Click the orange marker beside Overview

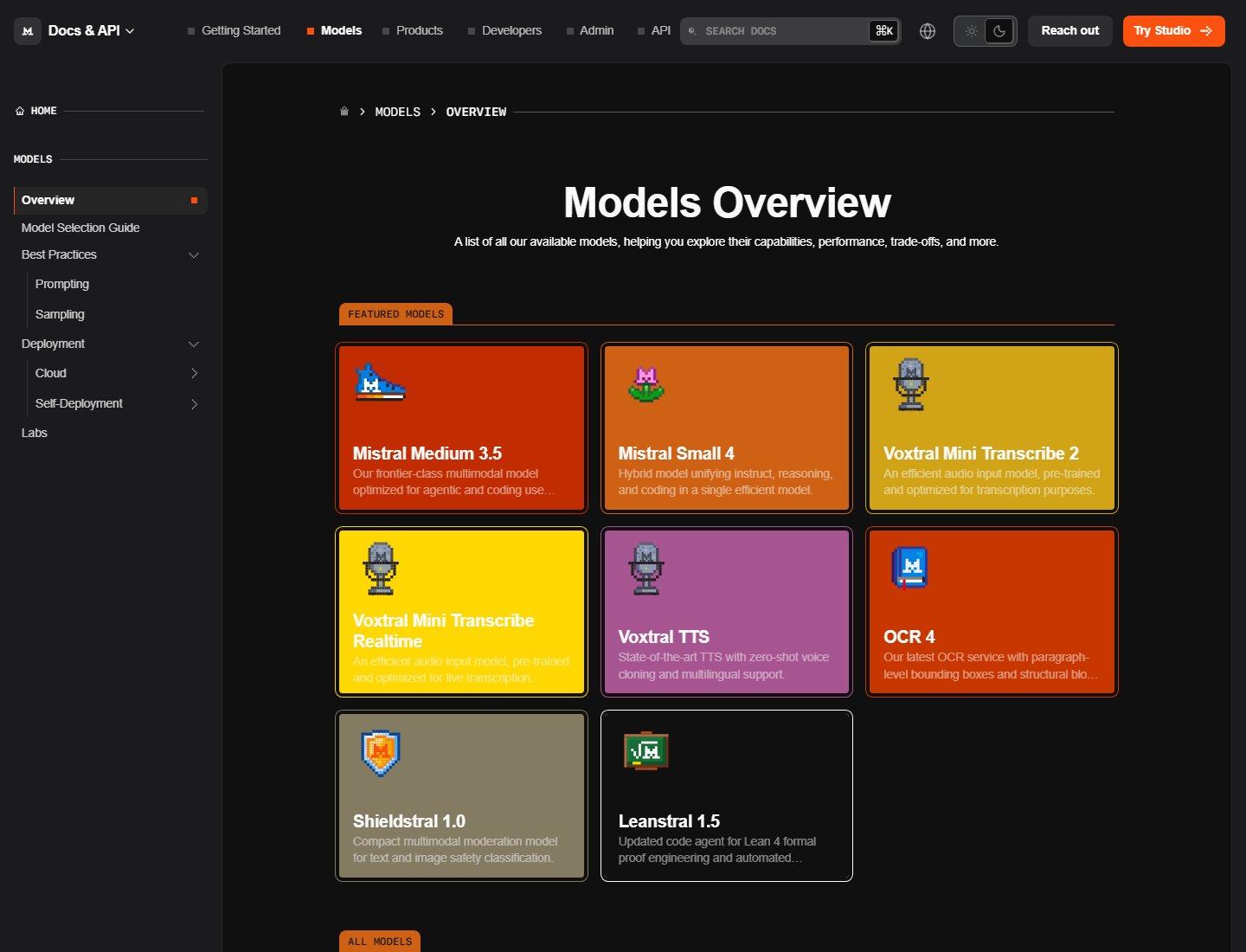(x=194, y=201)
